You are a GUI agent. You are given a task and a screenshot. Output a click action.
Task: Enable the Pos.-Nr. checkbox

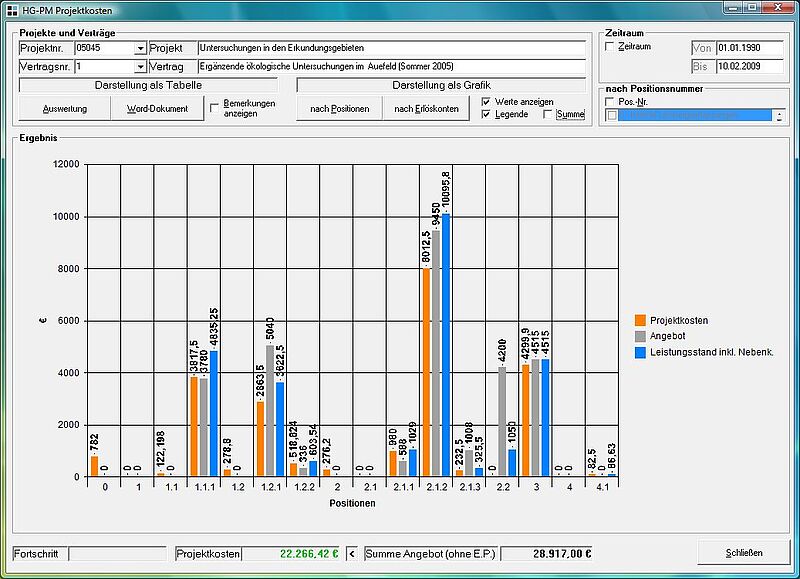(611, 102)
